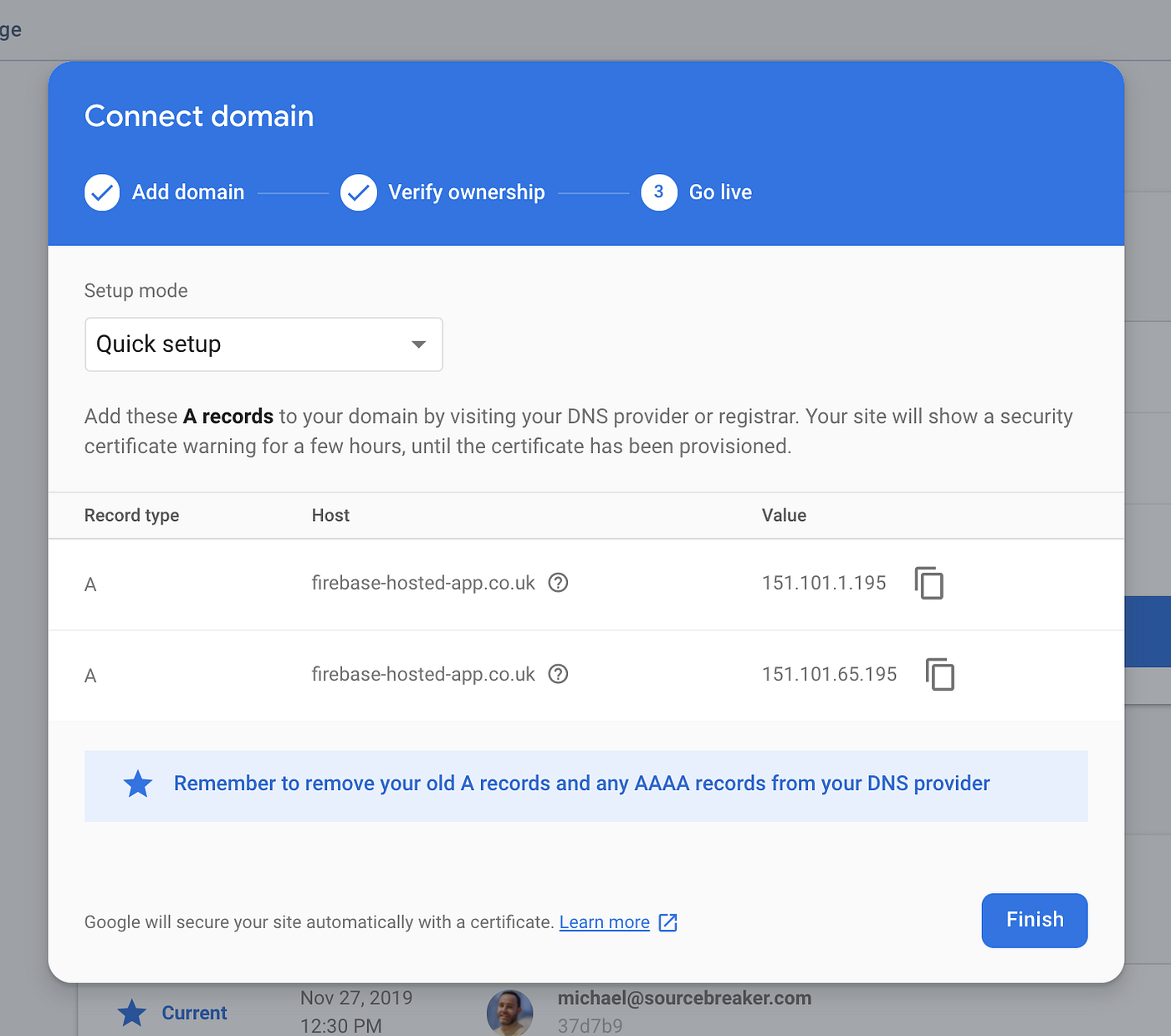Change Quick setup to another mode

[x=263, y=344]
